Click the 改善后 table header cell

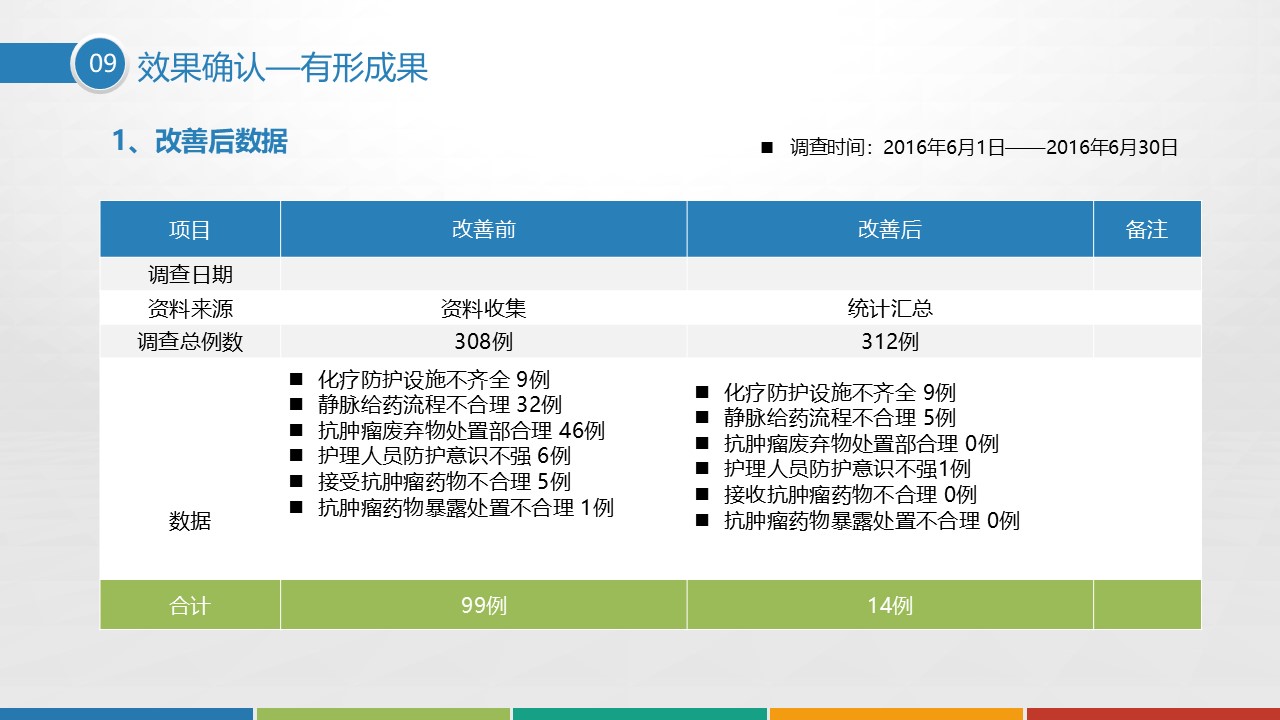point(890,229)
